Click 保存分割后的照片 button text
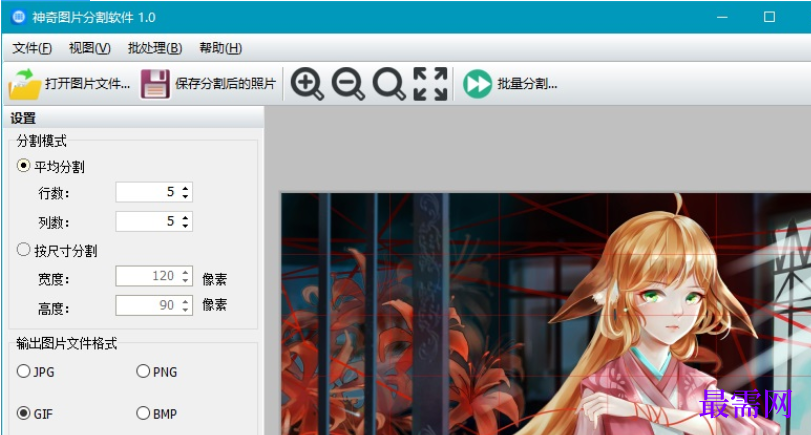Screen dimensions: 811x435 click(x=226, y=84)
